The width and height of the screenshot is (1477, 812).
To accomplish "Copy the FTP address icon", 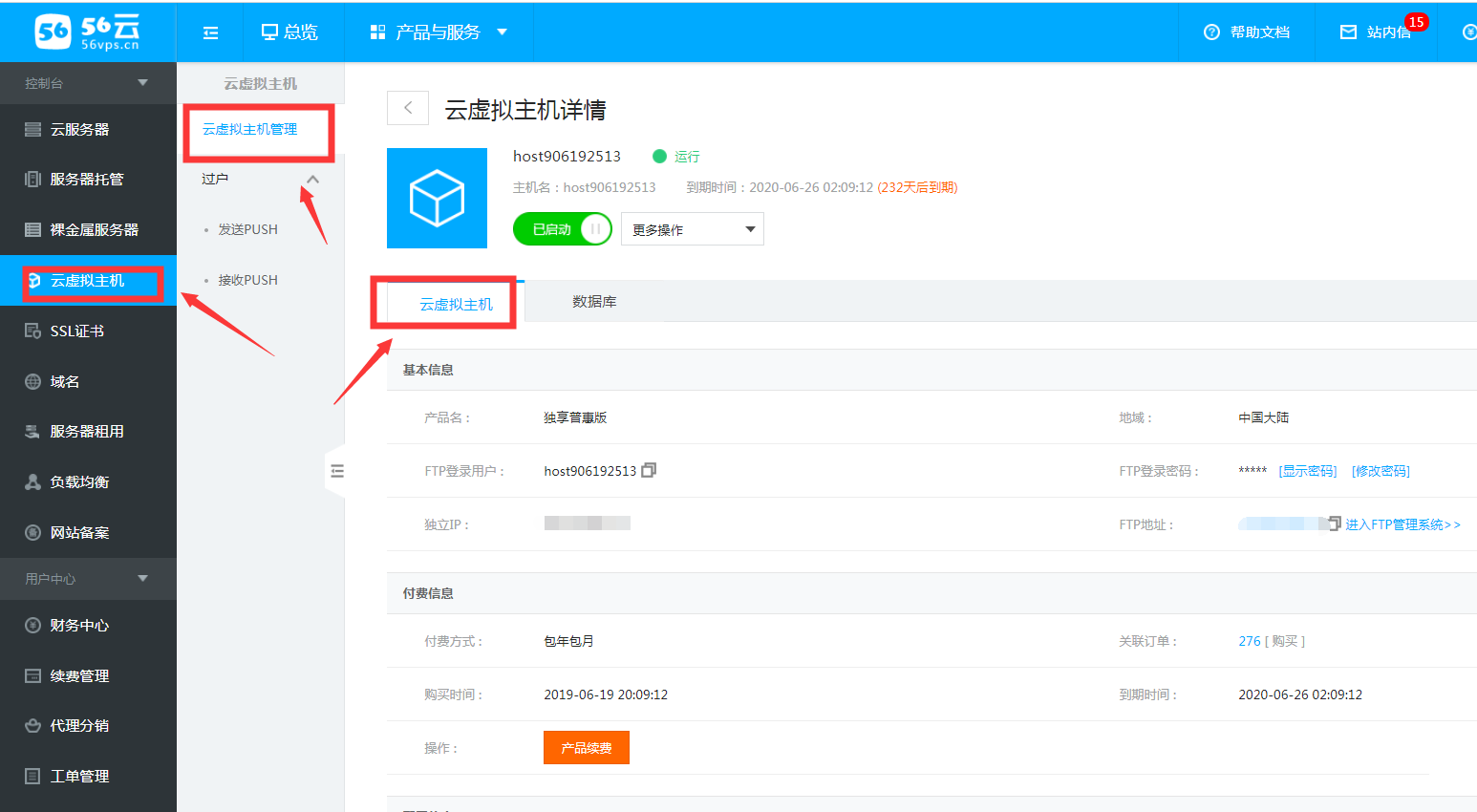I will tap(1334, 523).
